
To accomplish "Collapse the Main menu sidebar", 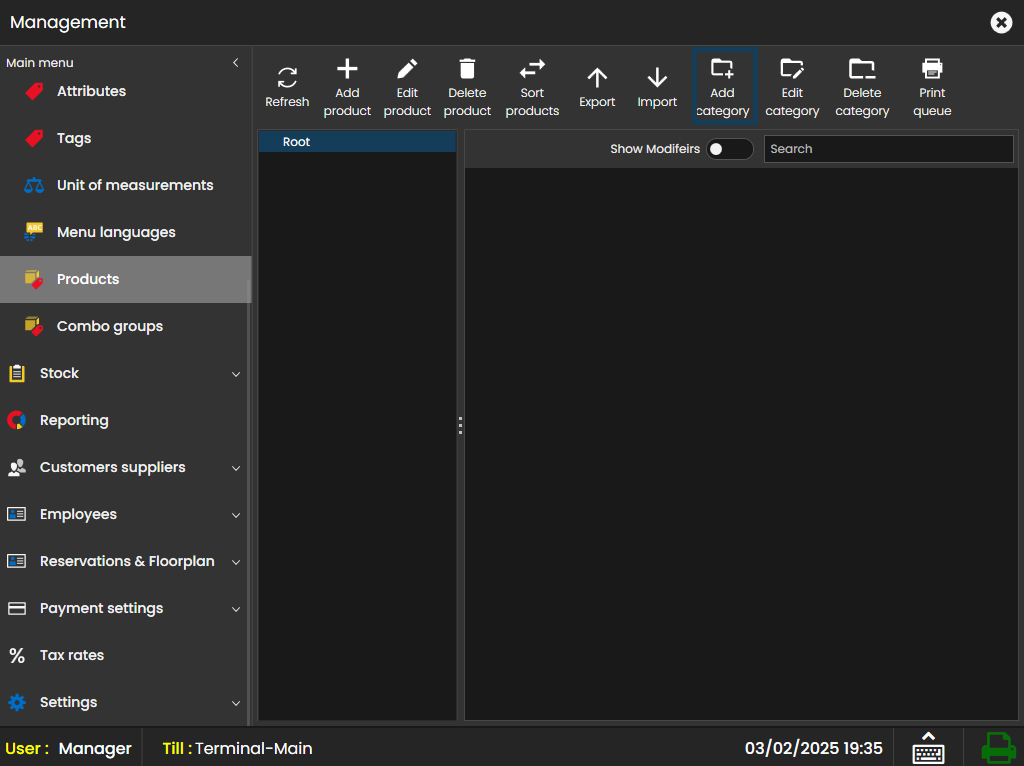I will click(x=236, y=62).
